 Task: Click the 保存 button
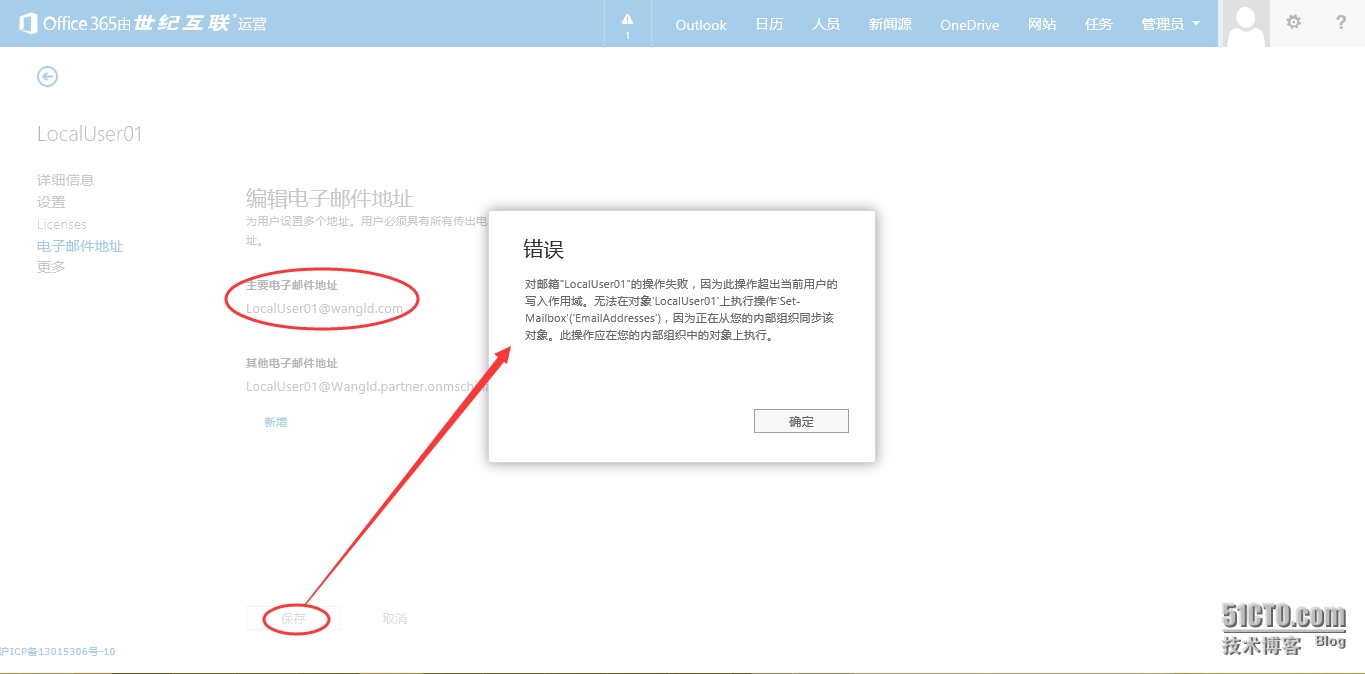(293, 619)
